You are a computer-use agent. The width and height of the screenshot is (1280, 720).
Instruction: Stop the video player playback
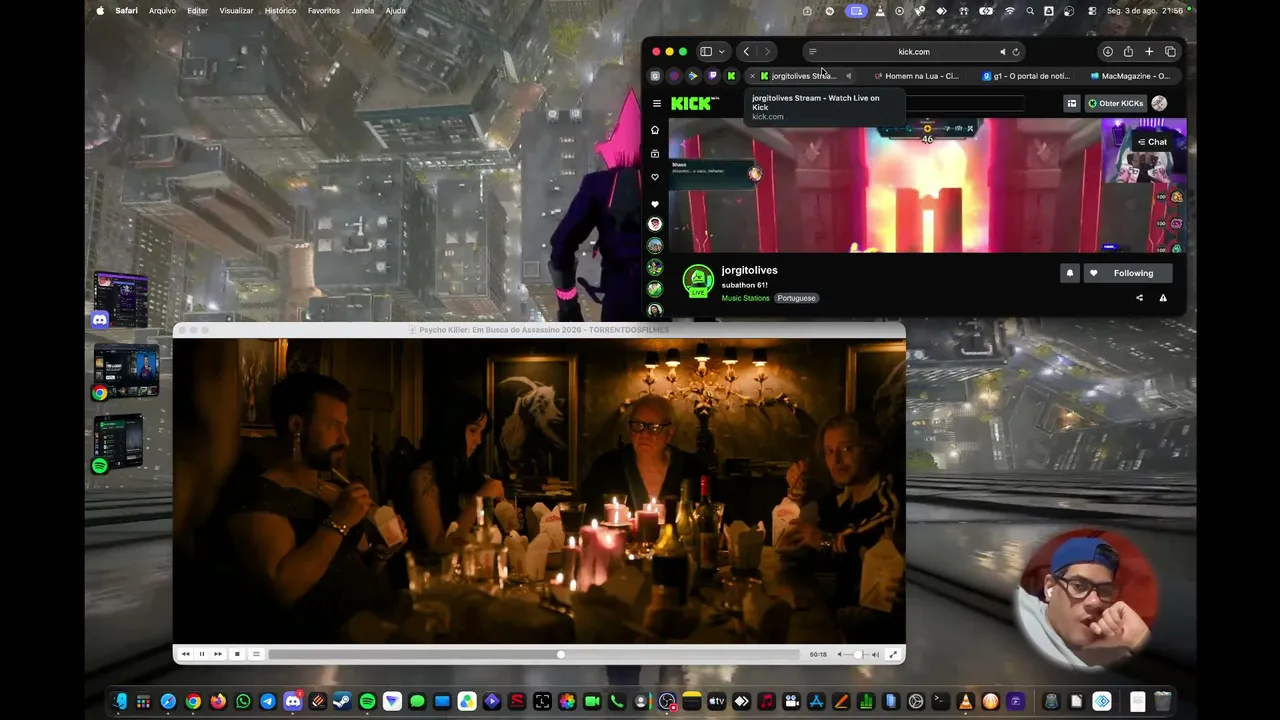pyautogui.click(x=237, y=654)
